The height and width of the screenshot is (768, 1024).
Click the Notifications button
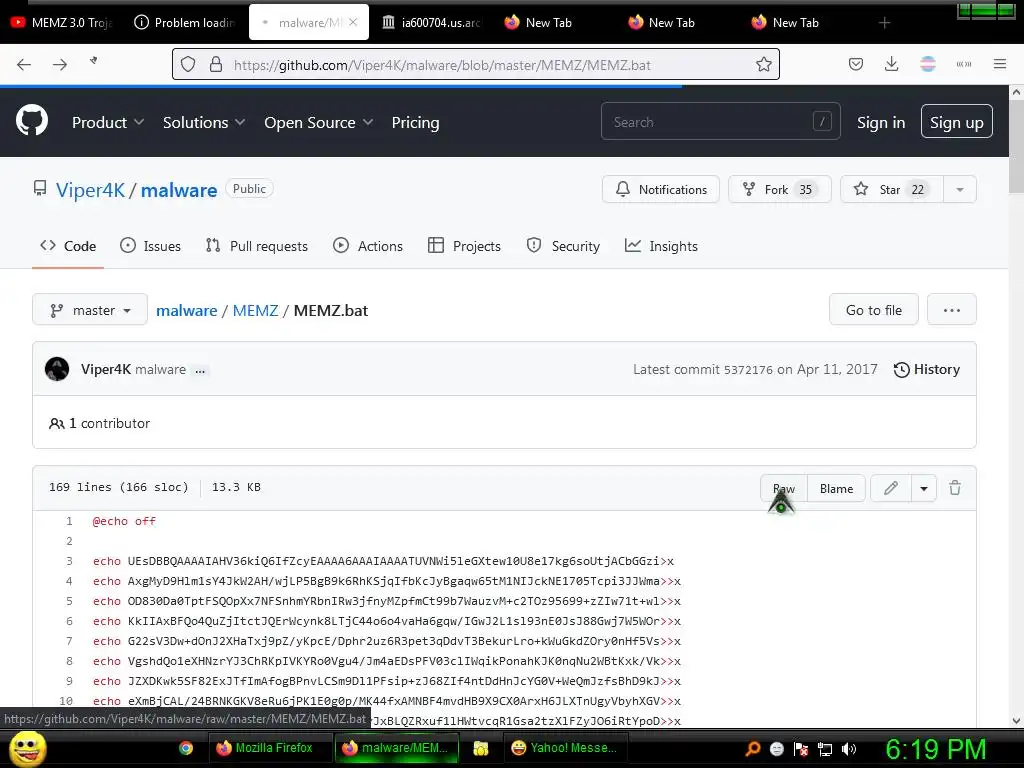661,189
